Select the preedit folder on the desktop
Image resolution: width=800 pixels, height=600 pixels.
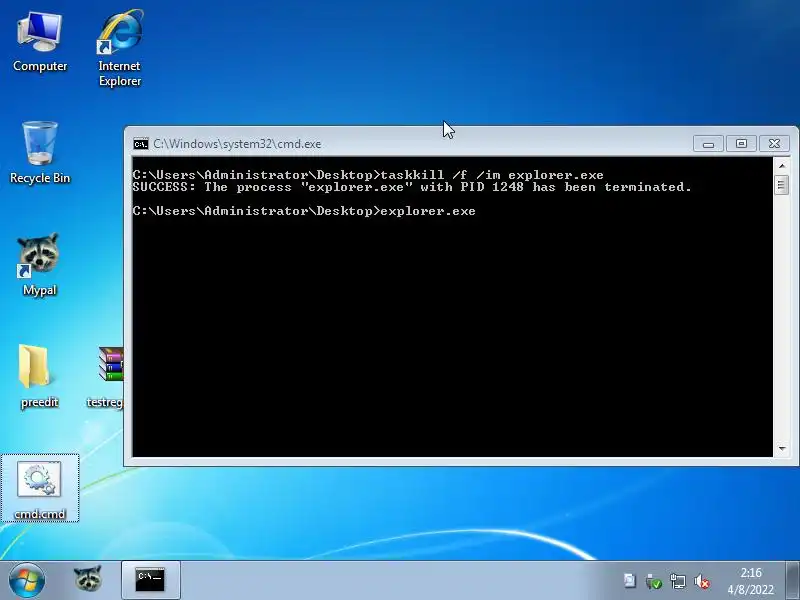[x=39, y=377]
